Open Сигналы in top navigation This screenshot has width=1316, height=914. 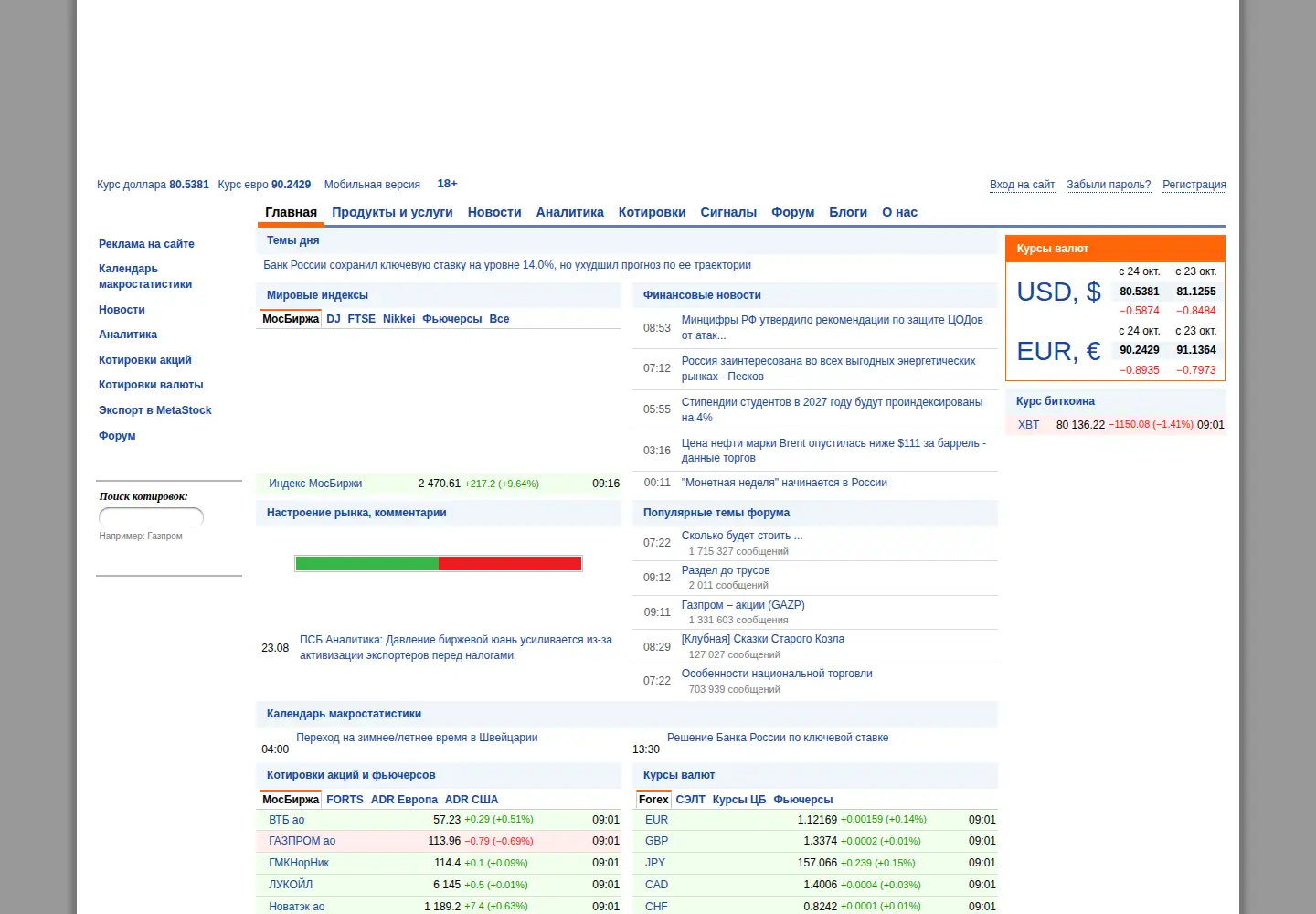click(x=728, y=212)
